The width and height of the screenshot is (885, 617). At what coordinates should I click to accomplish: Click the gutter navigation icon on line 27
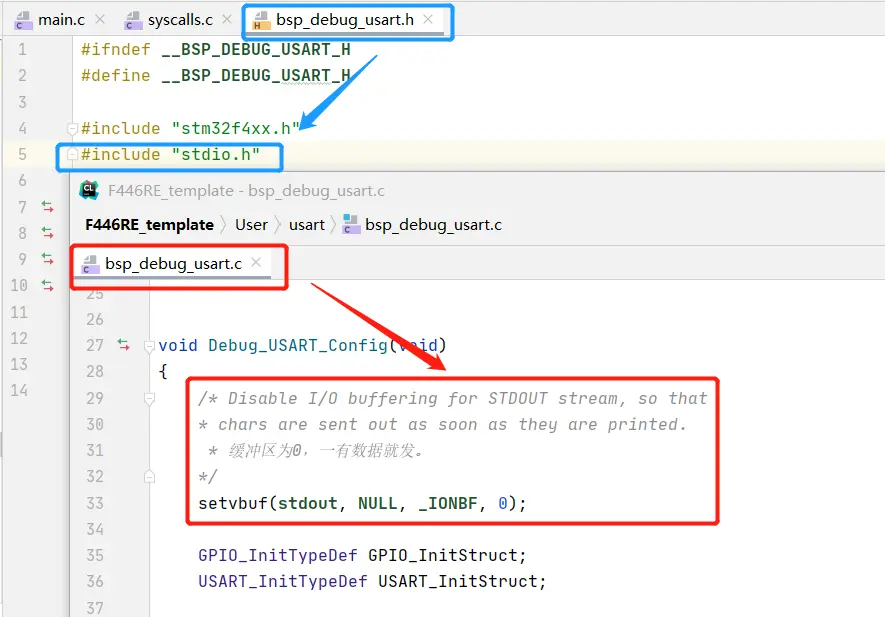pos(124,344)
